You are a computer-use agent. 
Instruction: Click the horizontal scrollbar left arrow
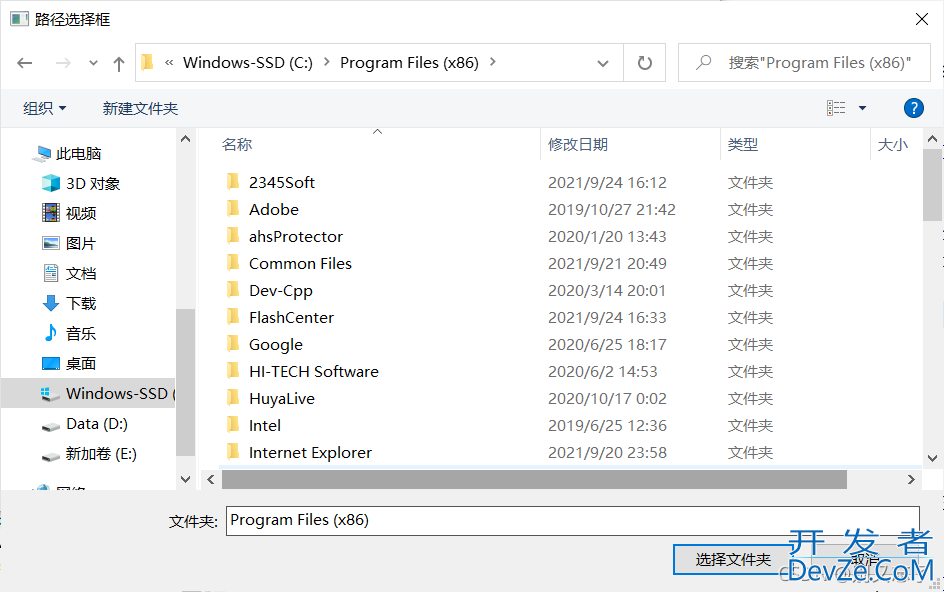(211, 479)
